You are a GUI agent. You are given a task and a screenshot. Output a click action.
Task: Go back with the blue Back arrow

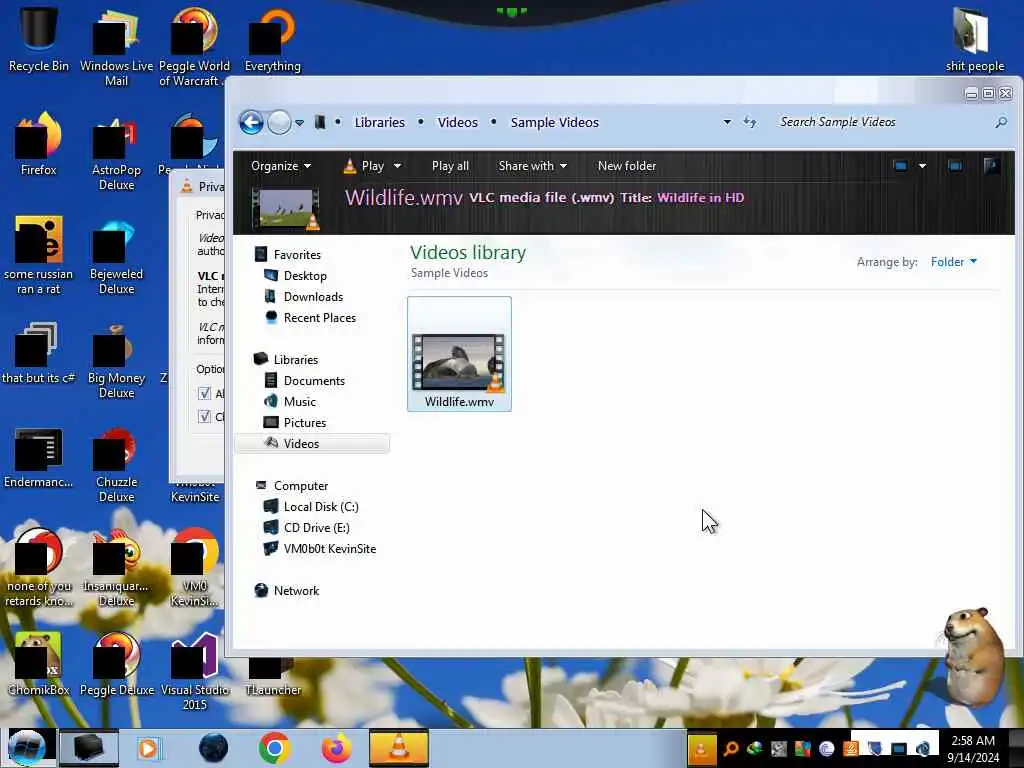[x=251, y=122]
